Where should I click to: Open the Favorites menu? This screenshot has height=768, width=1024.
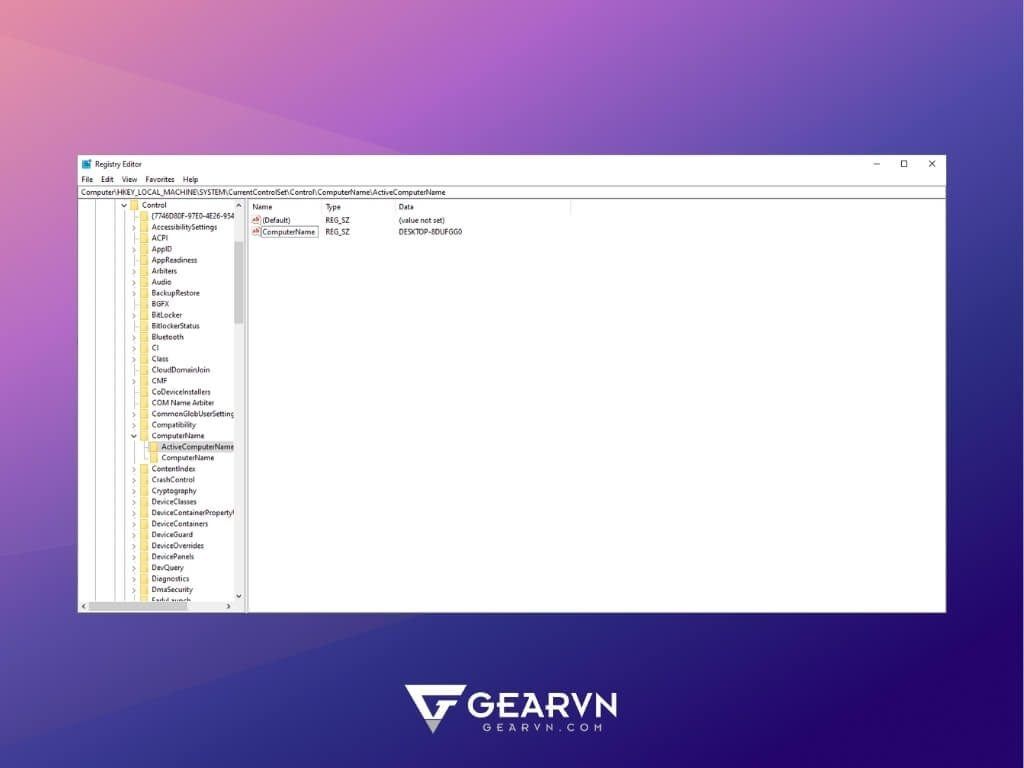160,178
